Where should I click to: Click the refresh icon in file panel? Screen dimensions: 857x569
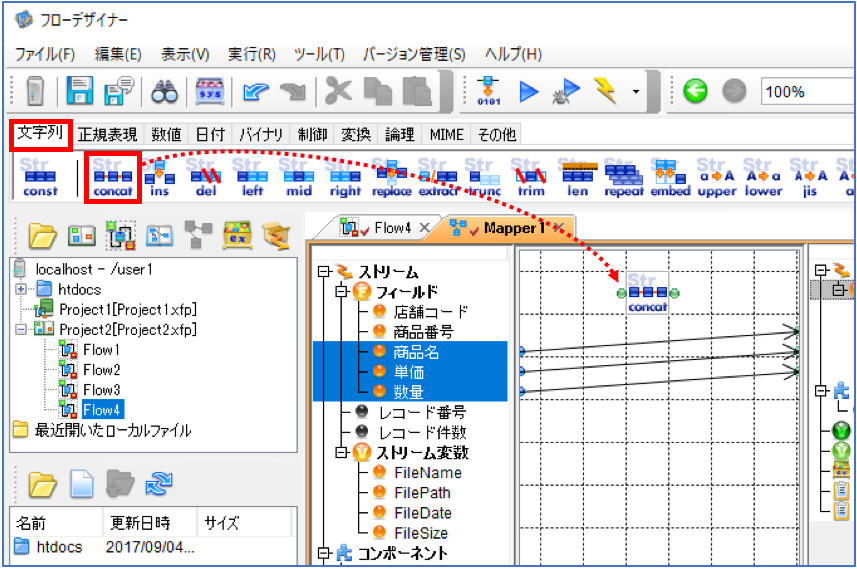click(159, 484)
